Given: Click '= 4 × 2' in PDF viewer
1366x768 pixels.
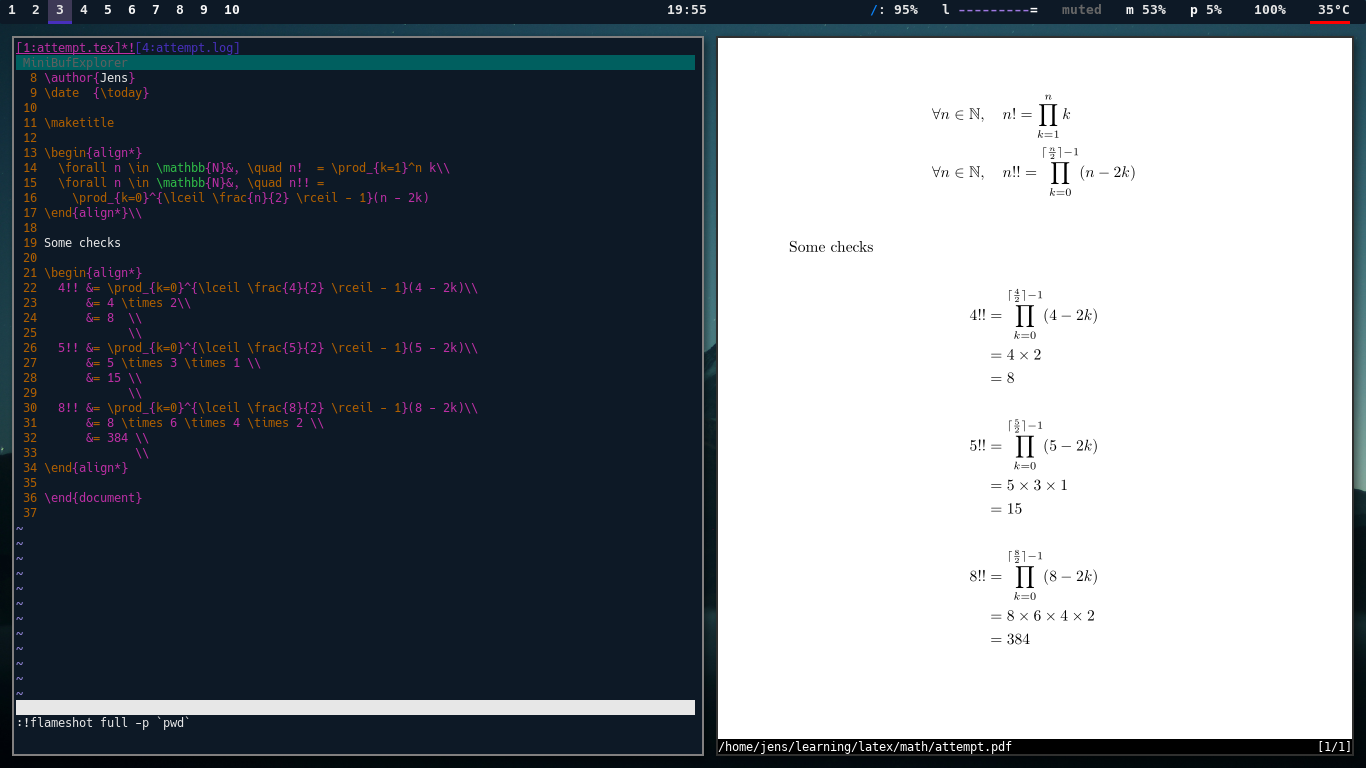Looking at the screenshot, I should tap(1016, 355).
